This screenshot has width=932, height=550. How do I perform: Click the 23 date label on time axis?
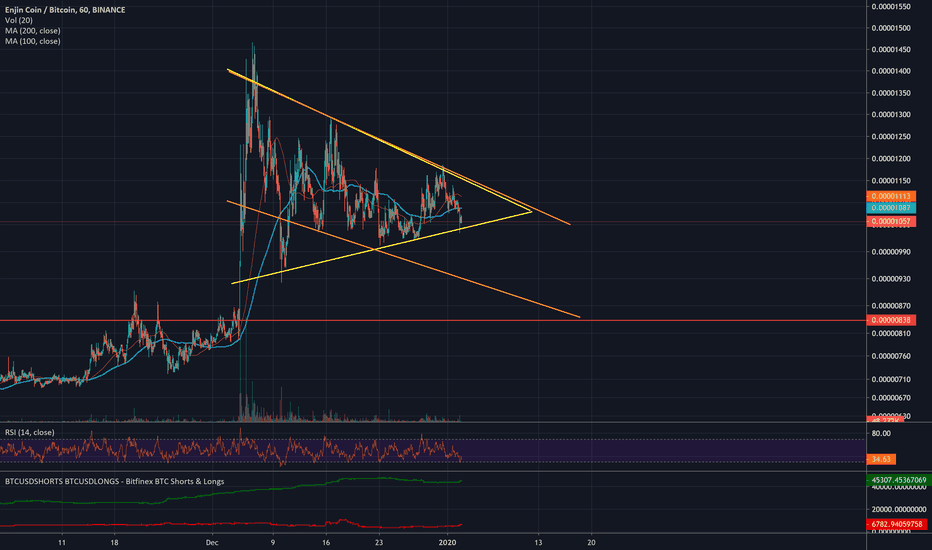point(379,542)
